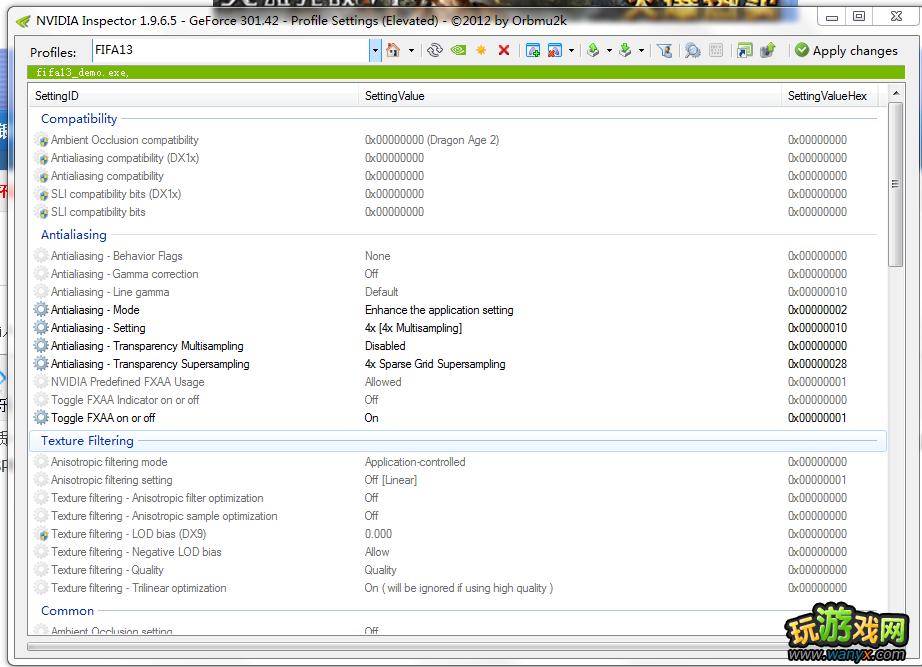922x667 pixels.
Task: Click '0x00000000 (Dragon Age 2)' value
Action: [x=432, y=140]
